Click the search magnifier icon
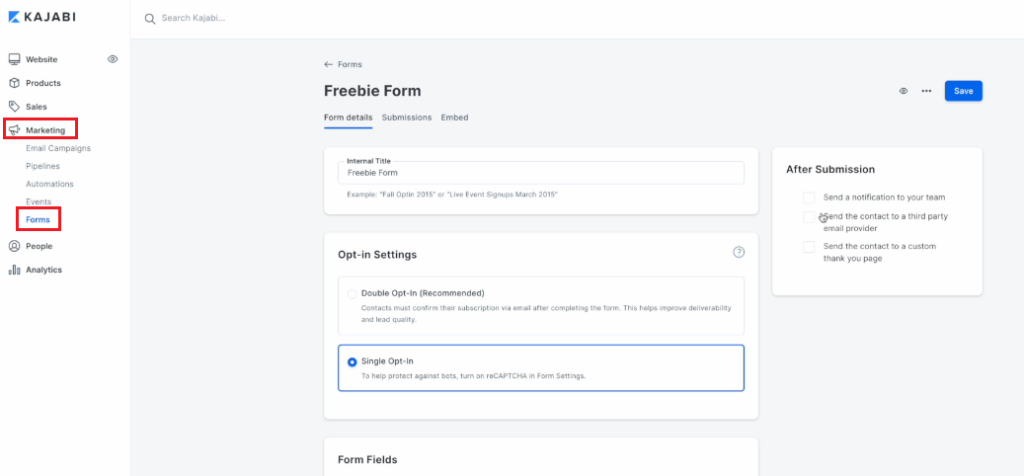The image size is (1024, 476). [x=150, y=19]
